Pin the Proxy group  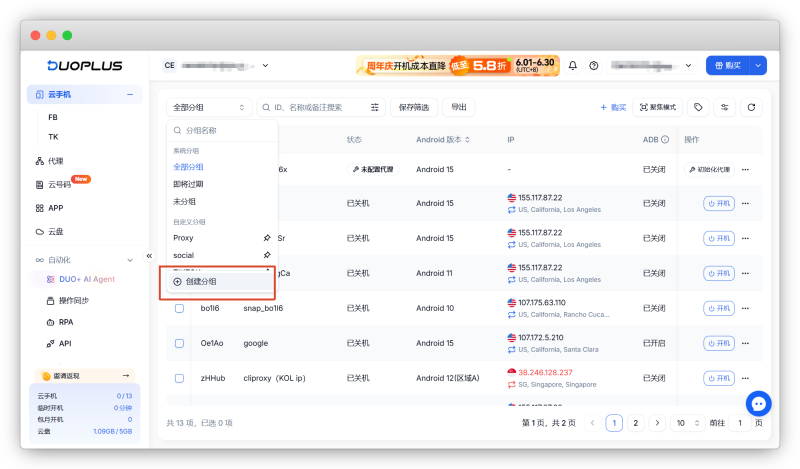[267, 238]
